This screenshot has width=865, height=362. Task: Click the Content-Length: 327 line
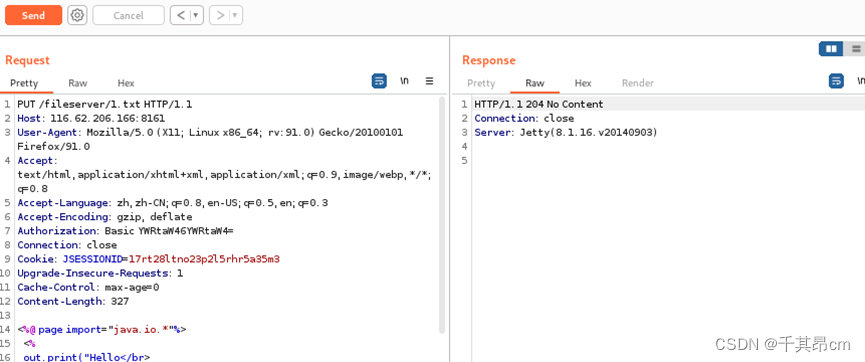[x=73, y=301]
